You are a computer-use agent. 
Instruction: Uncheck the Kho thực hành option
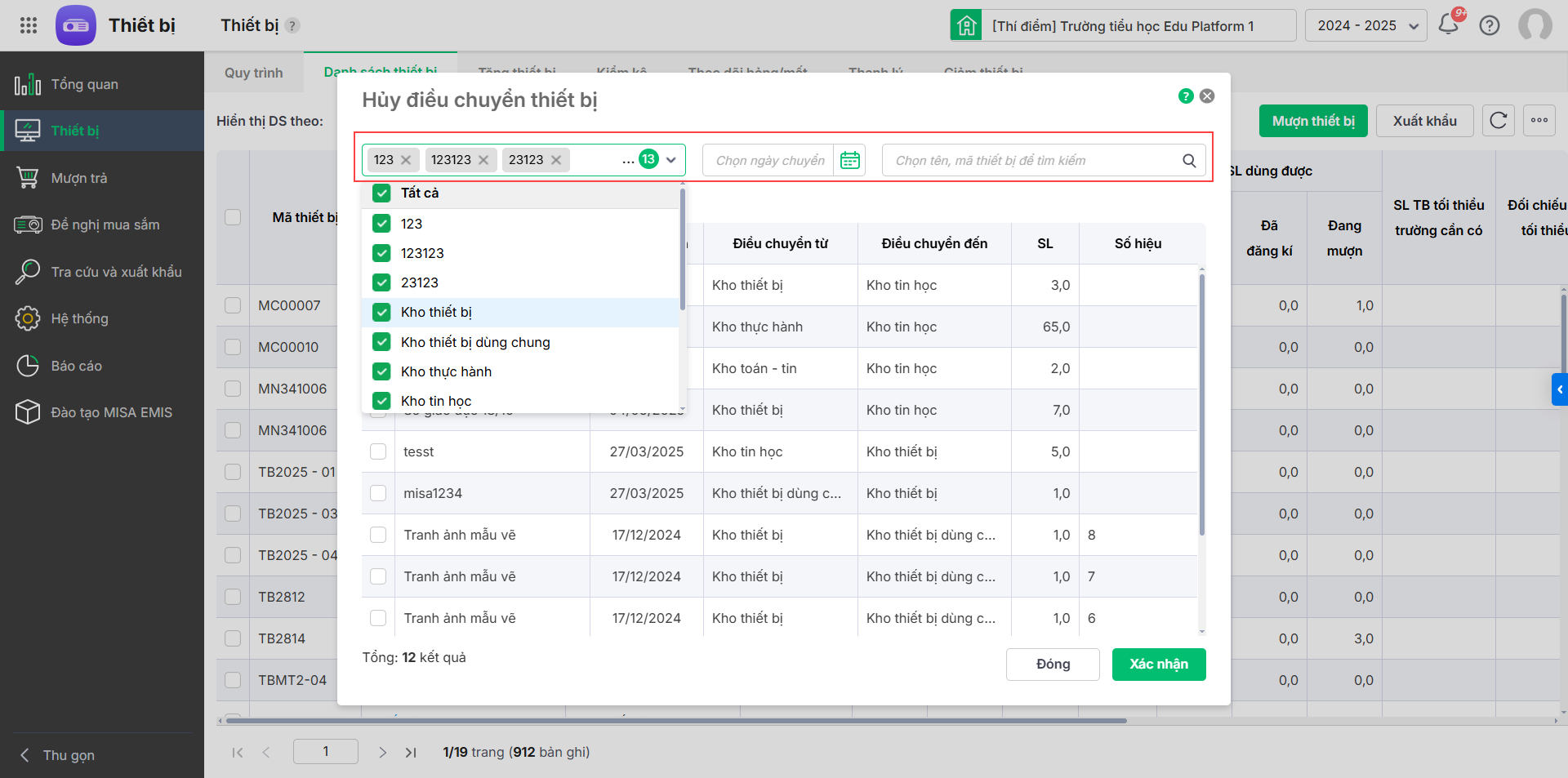click(x=381, y=371)
